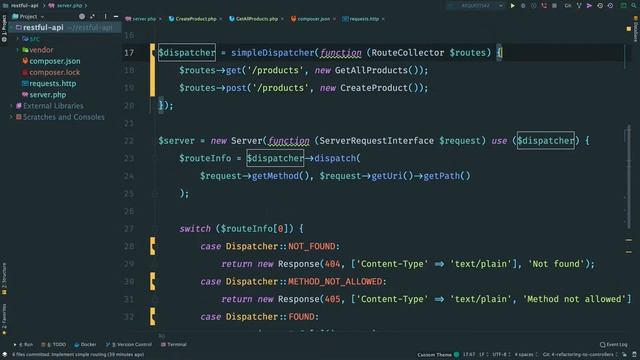640x360 pixels.
Task: Expand Scratches and Consoles node
Action: (11, 117)
